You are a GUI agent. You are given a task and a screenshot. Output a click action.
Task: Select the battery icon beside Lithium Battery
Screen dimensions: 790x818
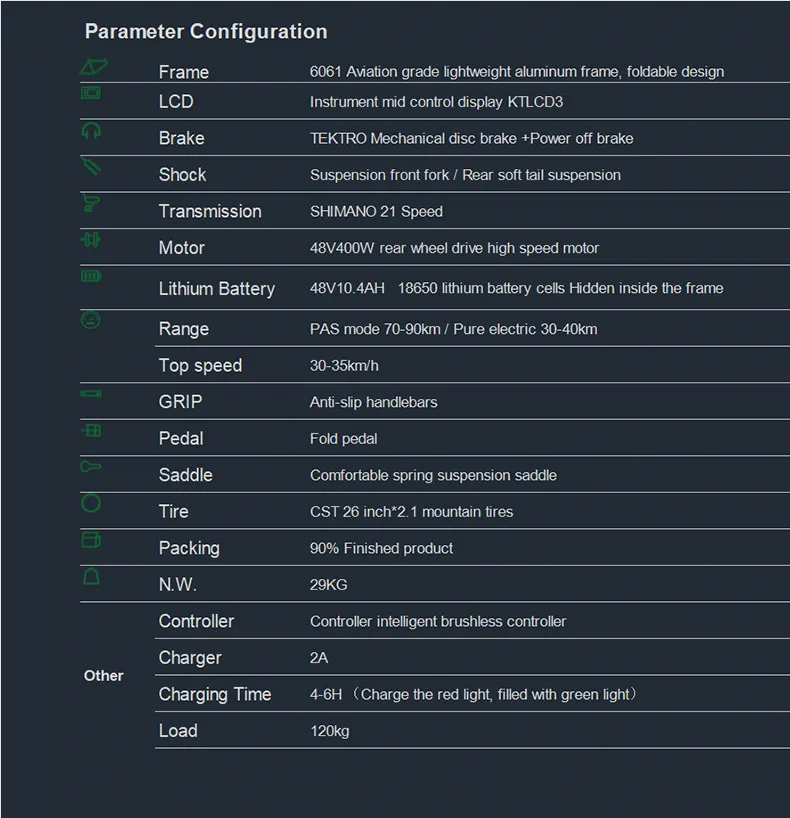click(91, 275)
